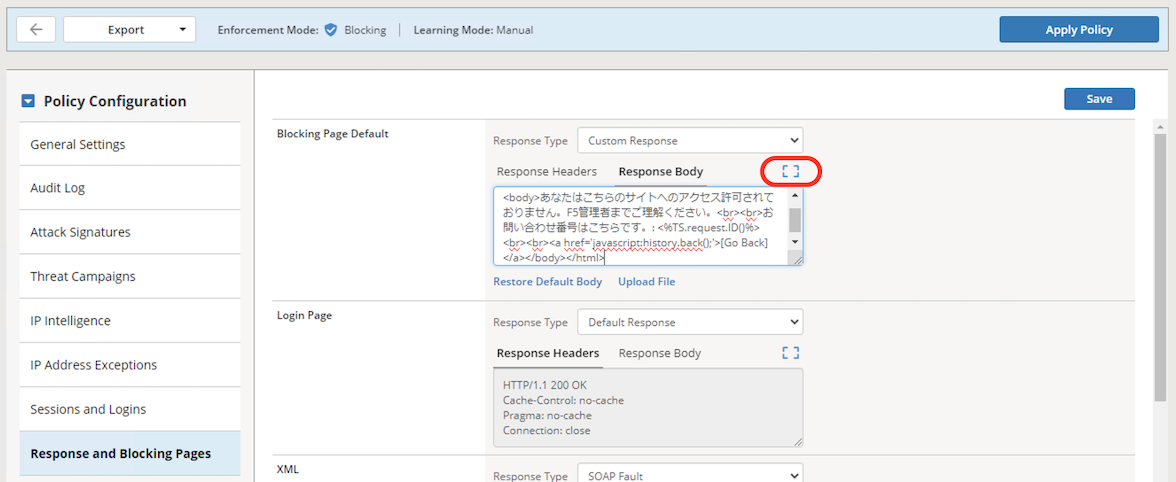The width and height of the screenshot is (1176, 482).
Task: Click the Login Page headers text box
Action: [648, 408]
